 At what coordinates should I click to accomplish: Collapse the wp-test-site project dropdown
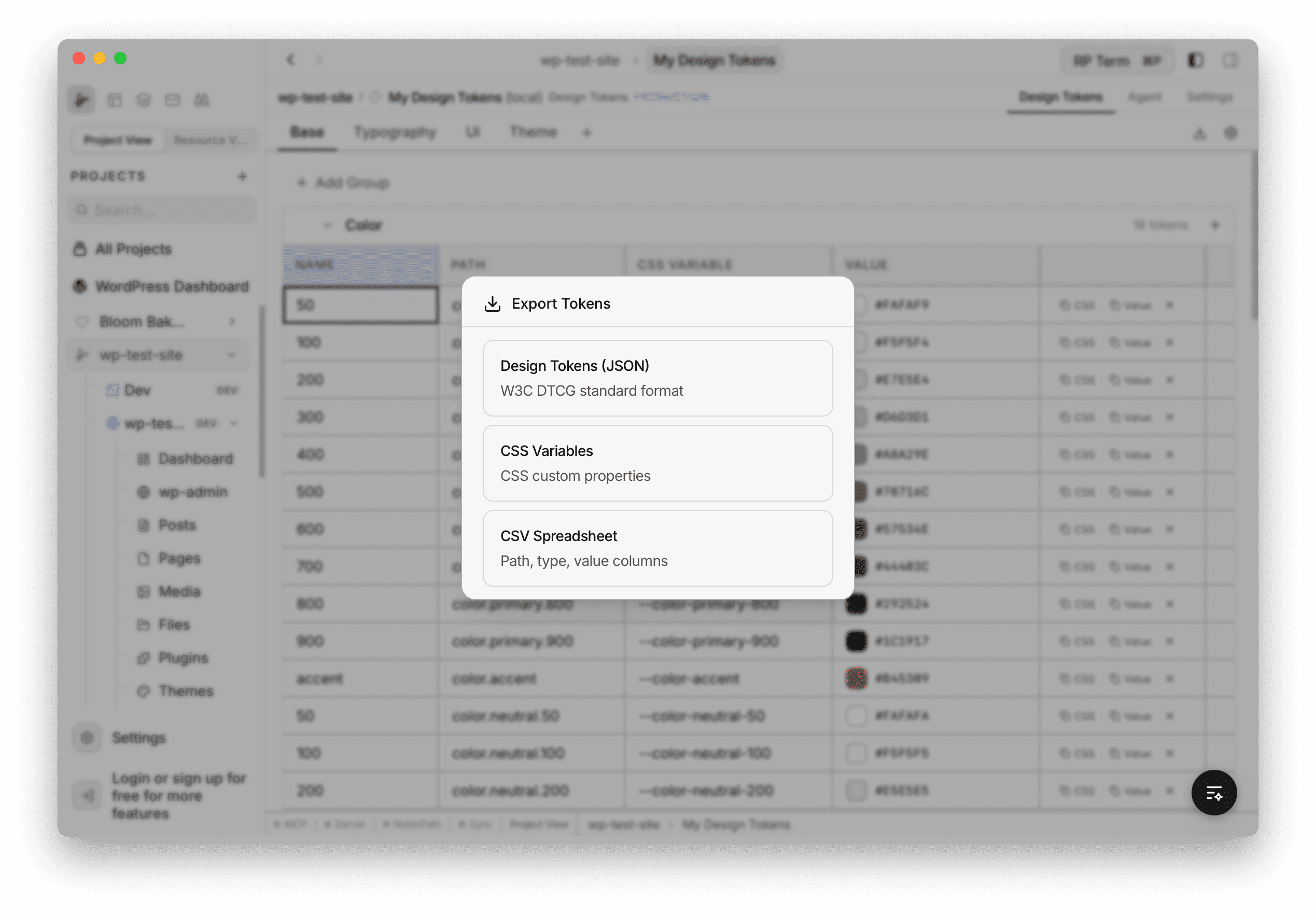point(232,355)
